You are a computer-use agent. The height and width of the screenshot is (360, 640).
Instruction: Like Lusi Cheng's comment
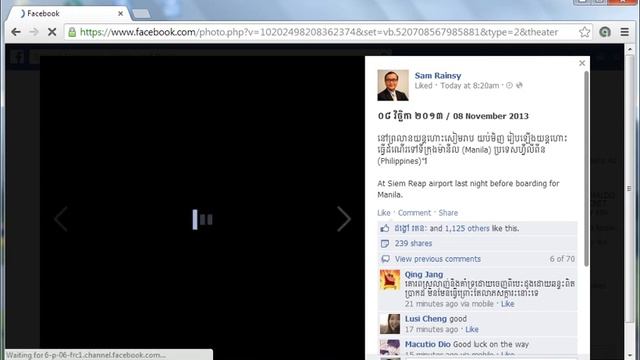(x=472, y=329)
